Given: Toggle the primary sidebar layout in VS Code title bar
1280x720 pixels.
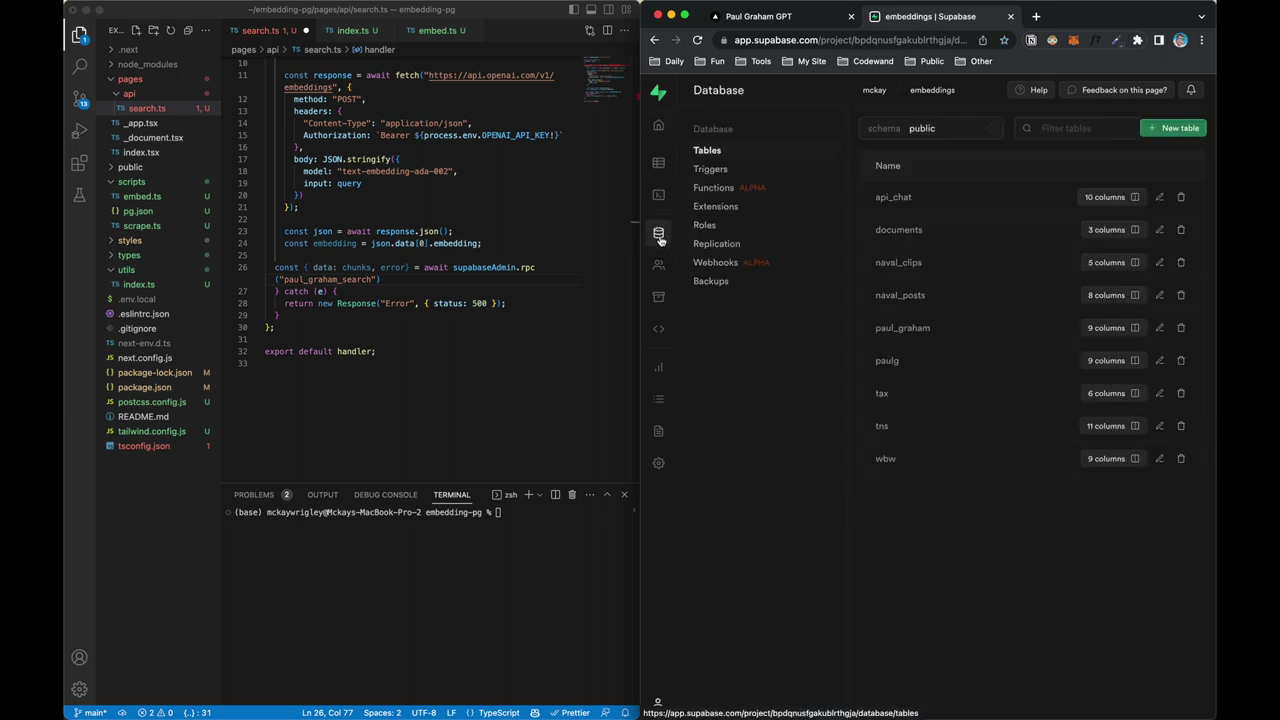Looking at the screenshot, I should click(x=574, y=10).
